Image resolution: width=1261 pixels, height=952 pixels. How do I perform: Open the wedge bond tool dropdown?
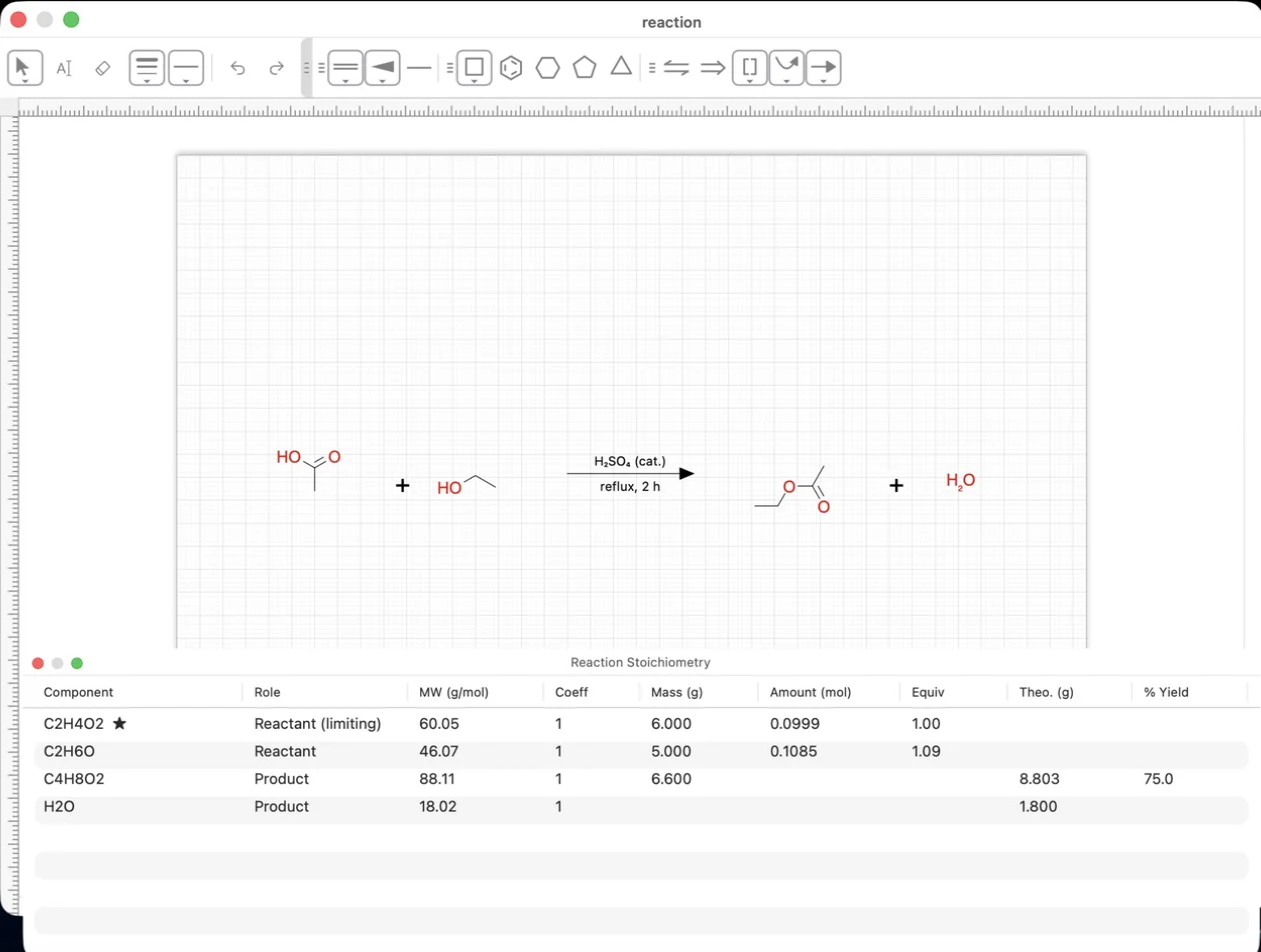point(382,68)
